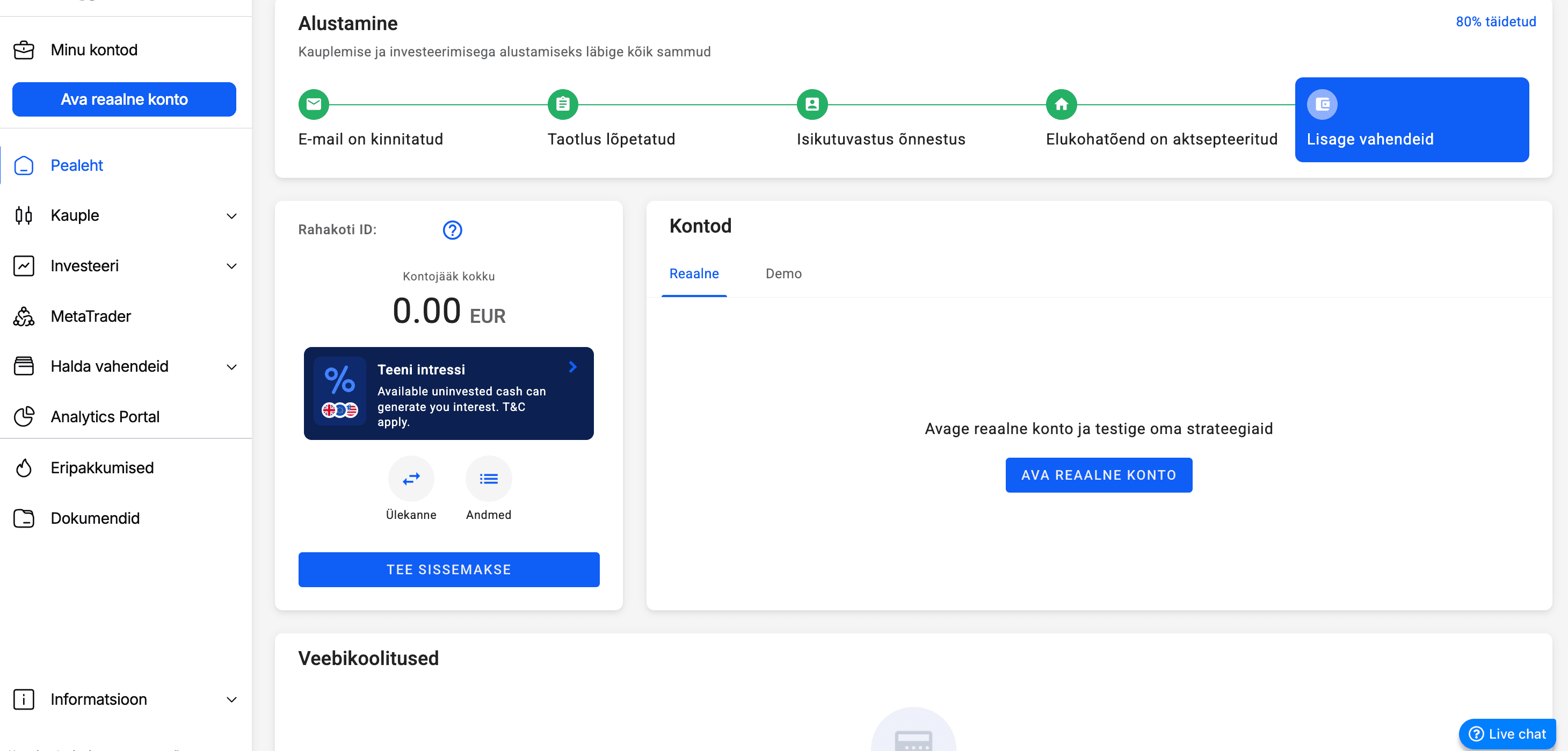
Task: Click the Rahakoti ID help question mark
Action: coord(452,230)
